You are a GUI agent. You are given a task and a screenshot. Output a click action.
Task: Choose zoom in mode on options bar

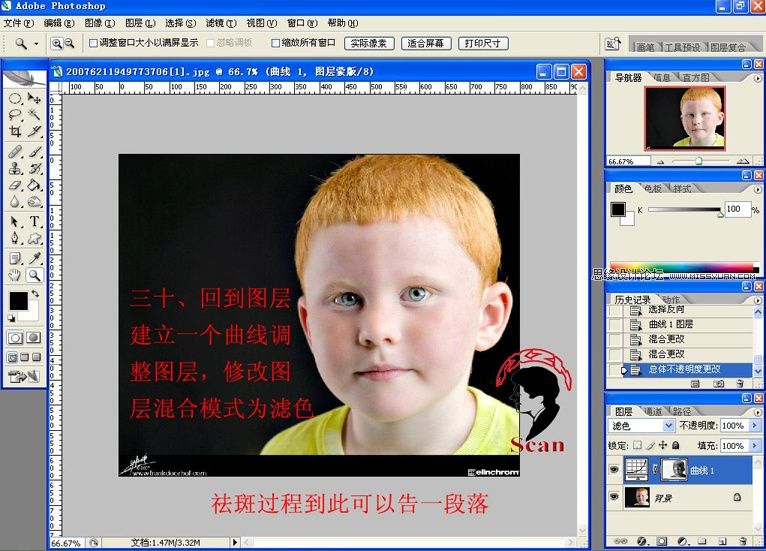coord(57,43)
